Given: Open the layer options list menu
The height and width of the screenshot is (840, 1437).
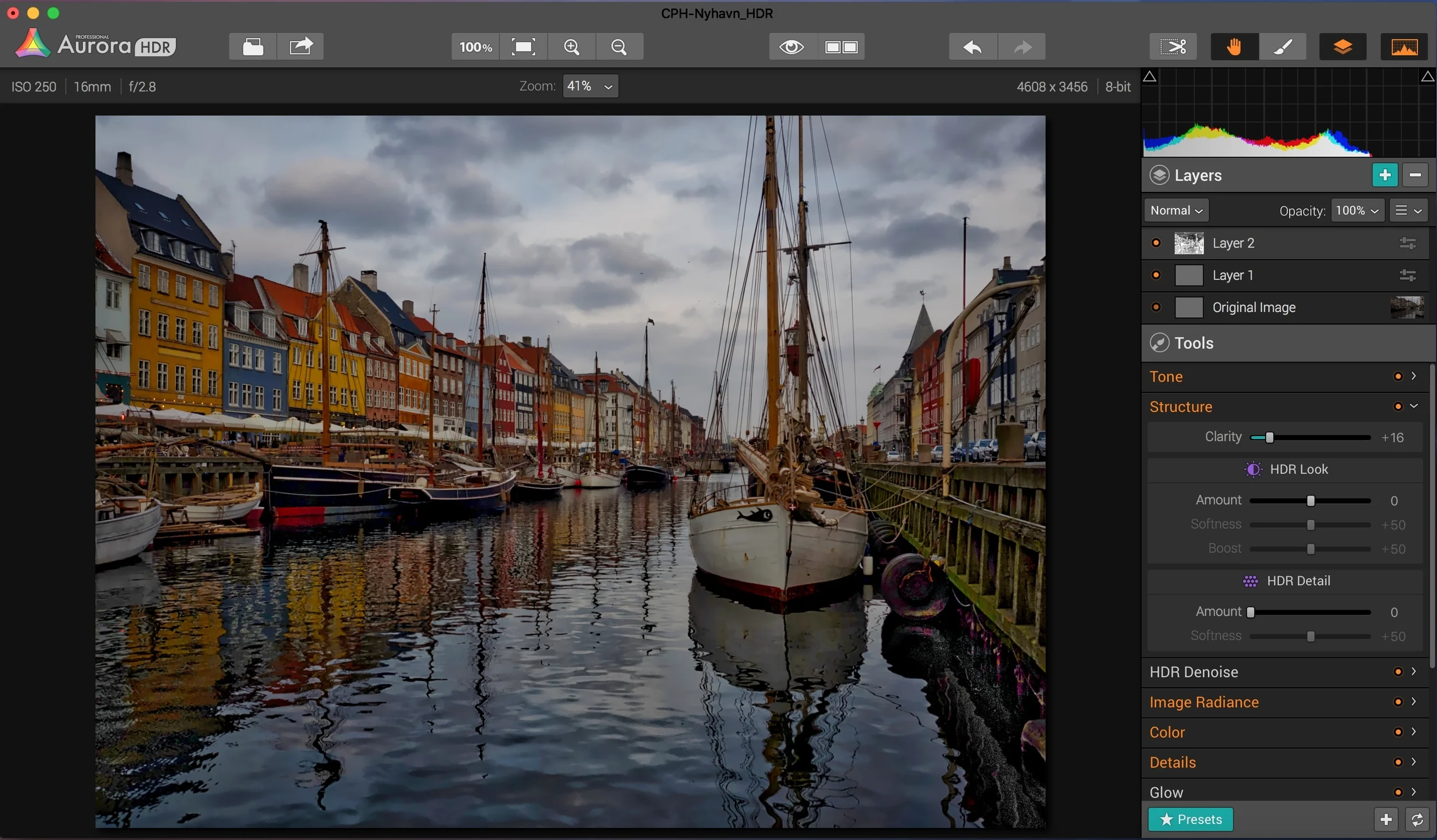Looking at the screenshot, I should coord(1409,211).
